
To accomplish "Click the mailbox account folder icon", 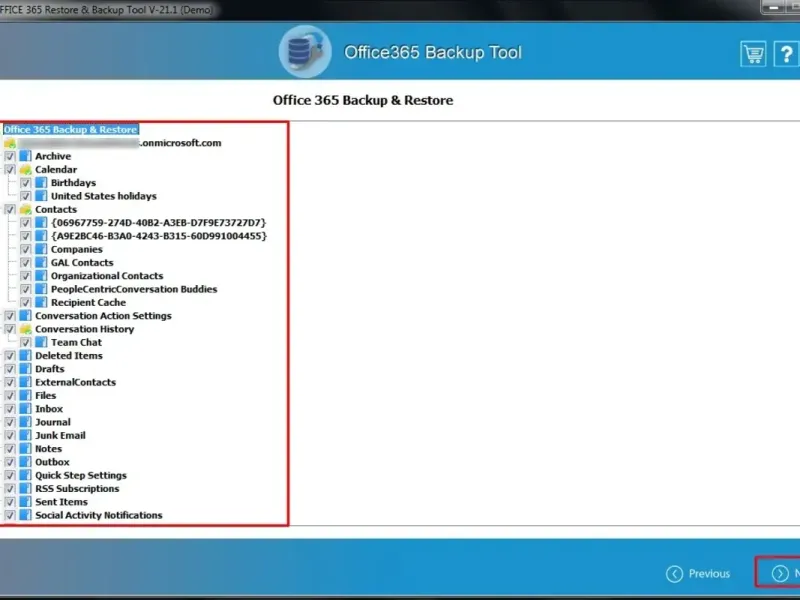I will (x=10, y=143).
